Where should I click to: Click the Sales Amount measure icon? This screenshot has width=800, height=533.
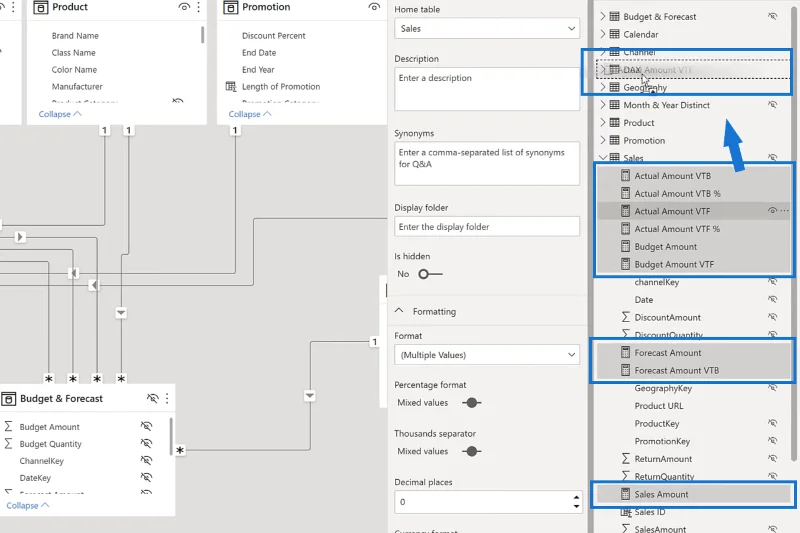(x=625, y=494)
